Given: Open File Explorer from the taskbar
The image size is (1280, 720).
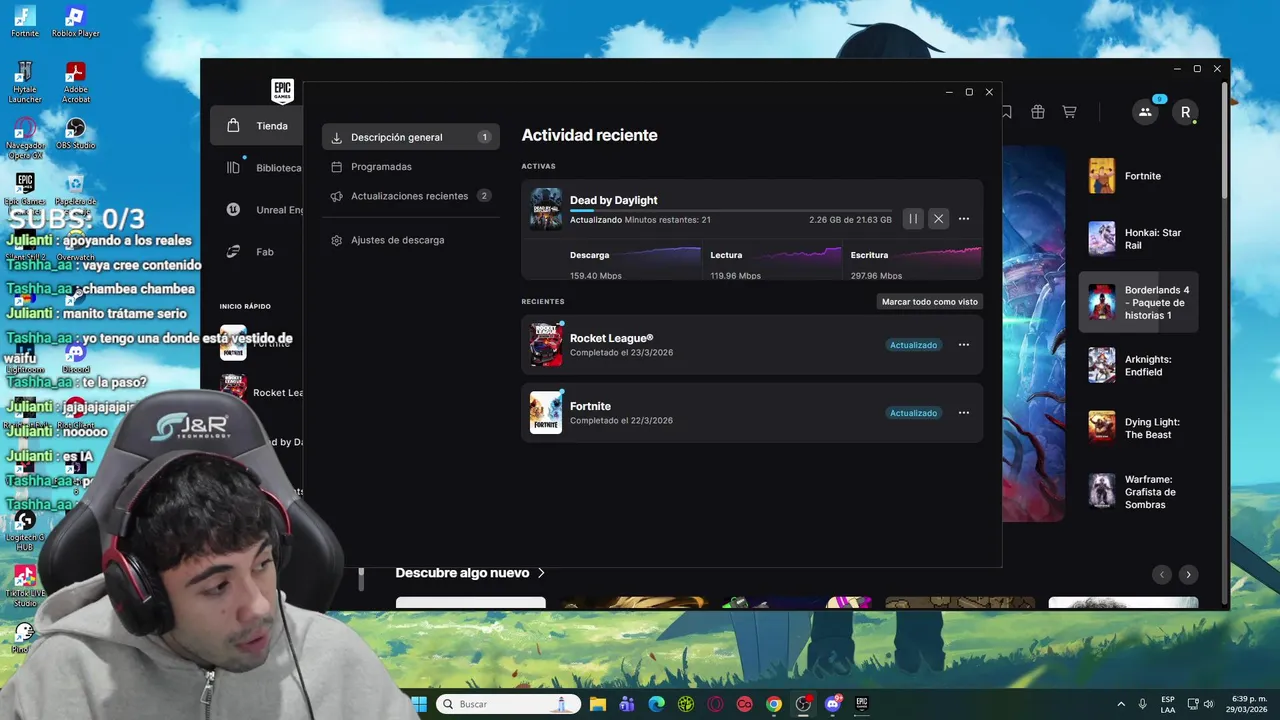Looking at the screenshot, I should click(598, 704).
